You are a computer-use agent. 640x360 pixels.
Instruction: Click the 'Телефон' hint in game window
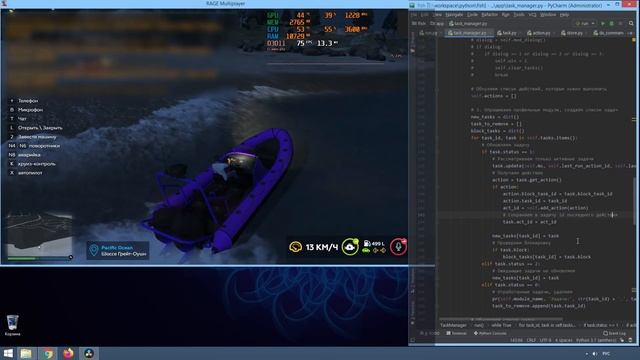click(x=28, y=100)
